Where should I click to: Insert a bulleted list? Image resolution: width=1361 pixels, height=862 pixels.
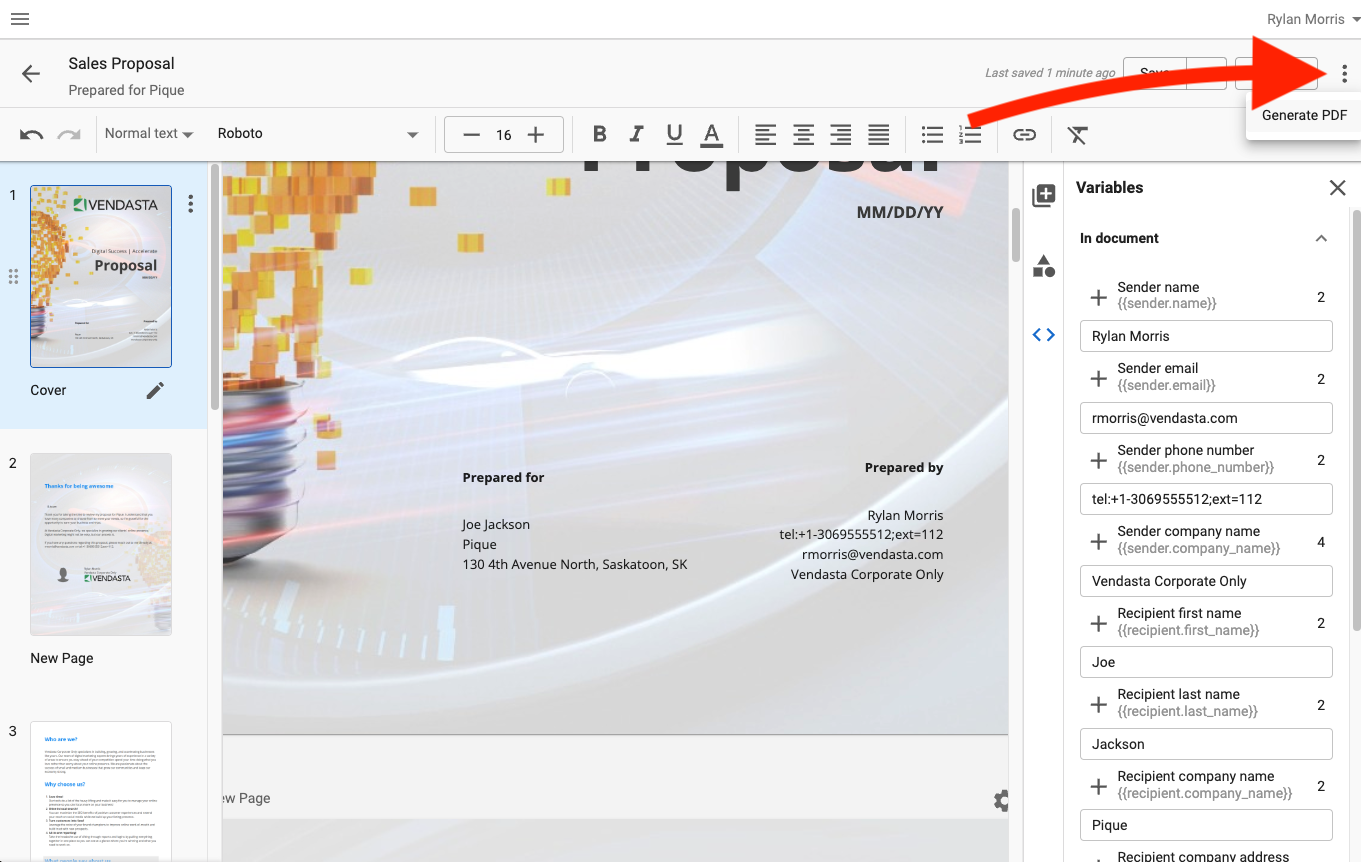[932, 134]
